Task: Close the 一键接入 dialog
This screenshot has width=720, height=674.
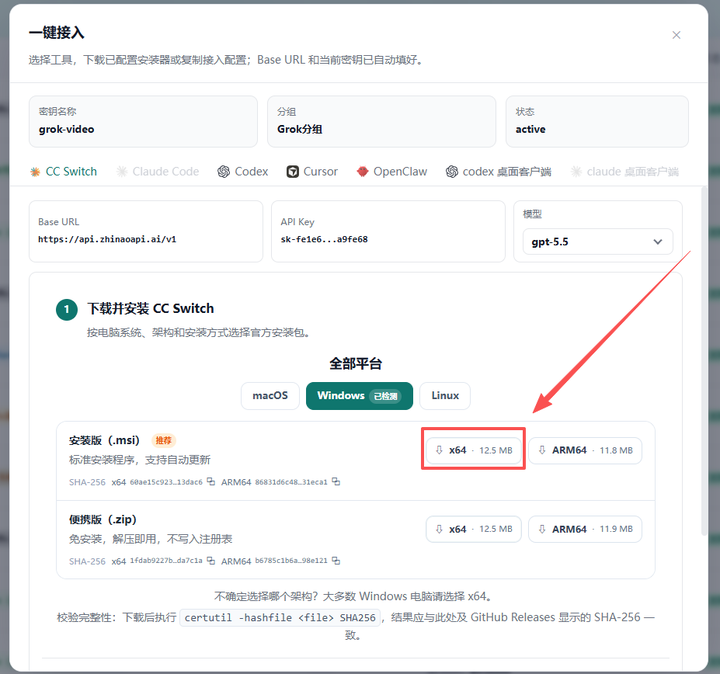Action: [676, 35]
